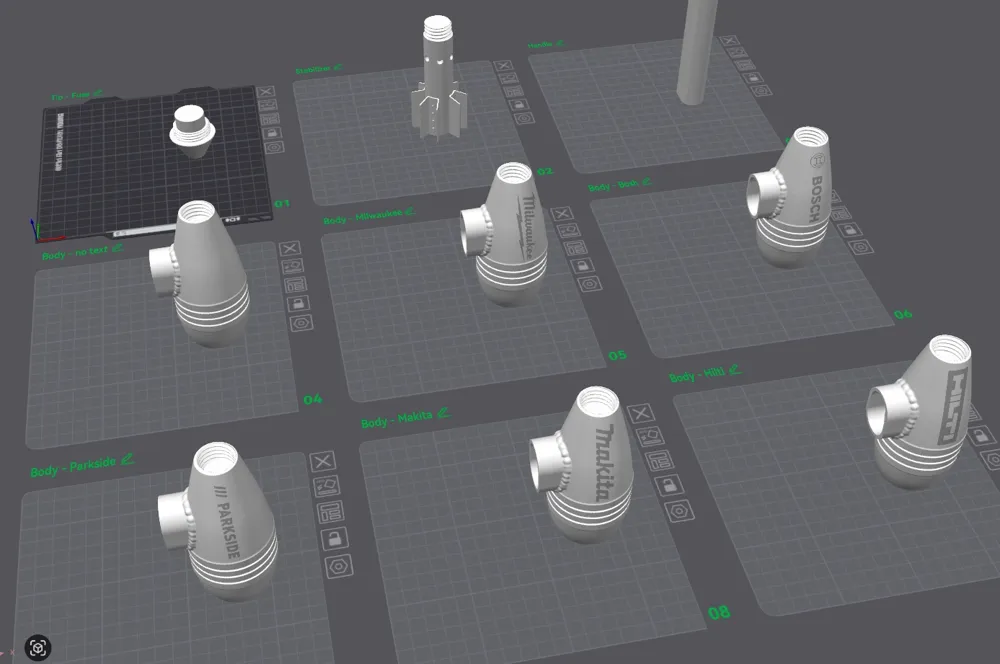Open plate settings for Body - no text plate
This screenshot has height=664, width=1000.
tap(302, 323)
